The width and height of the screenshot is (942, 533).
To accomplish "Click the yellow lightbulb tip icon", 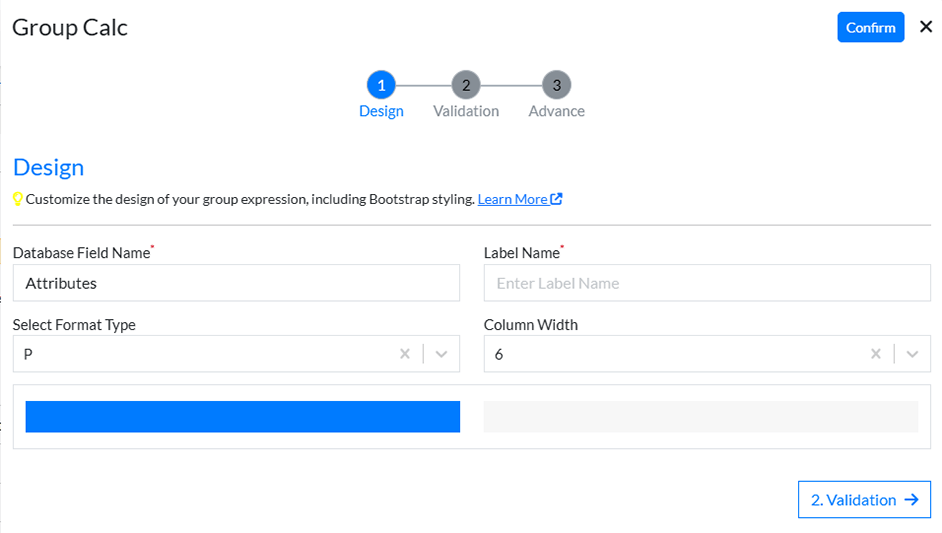I will tap(18, 199).
